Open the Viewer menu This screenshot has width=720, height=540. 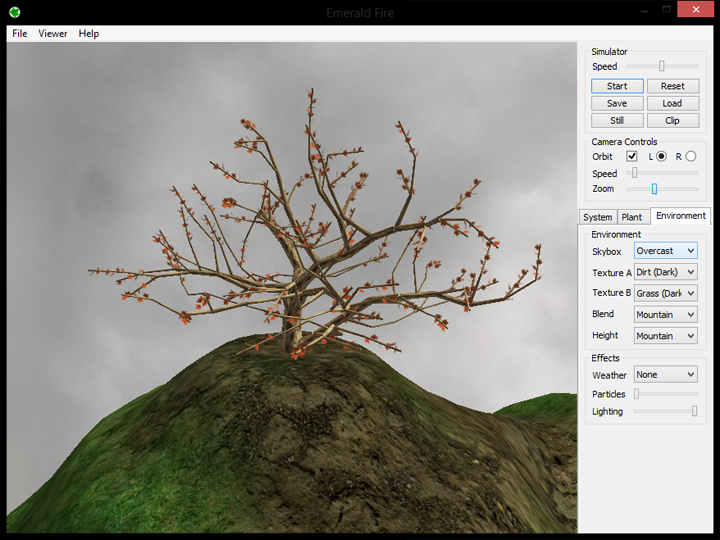(53, 33)
